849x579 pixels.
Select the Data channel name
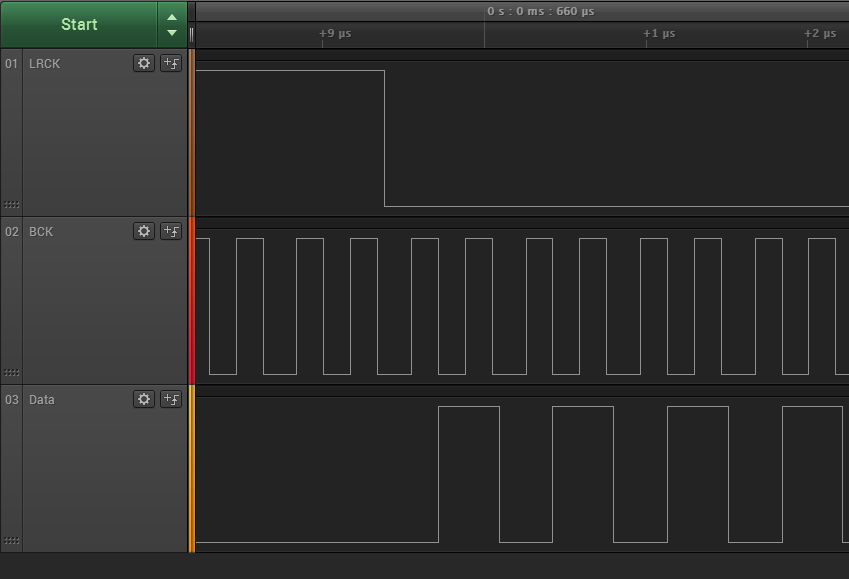(x=42, y=400)
